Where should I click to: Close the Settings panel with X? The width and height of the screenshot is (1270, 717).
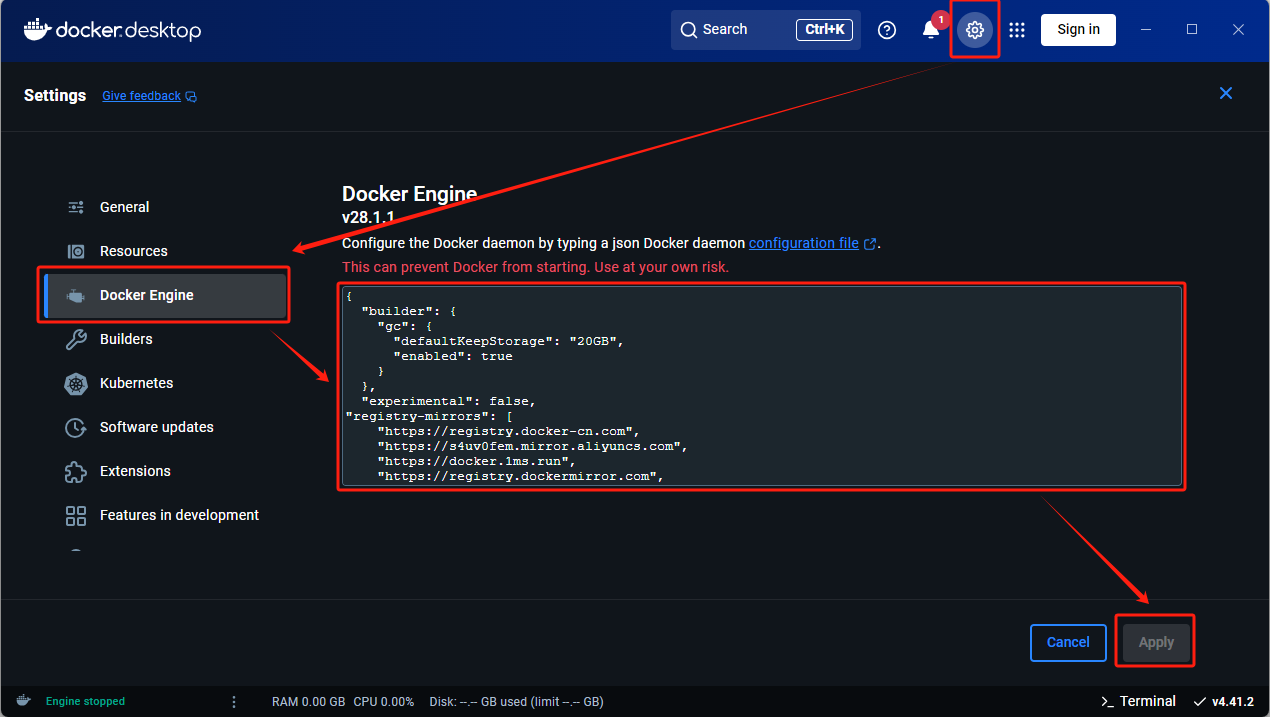[1226, 94]
